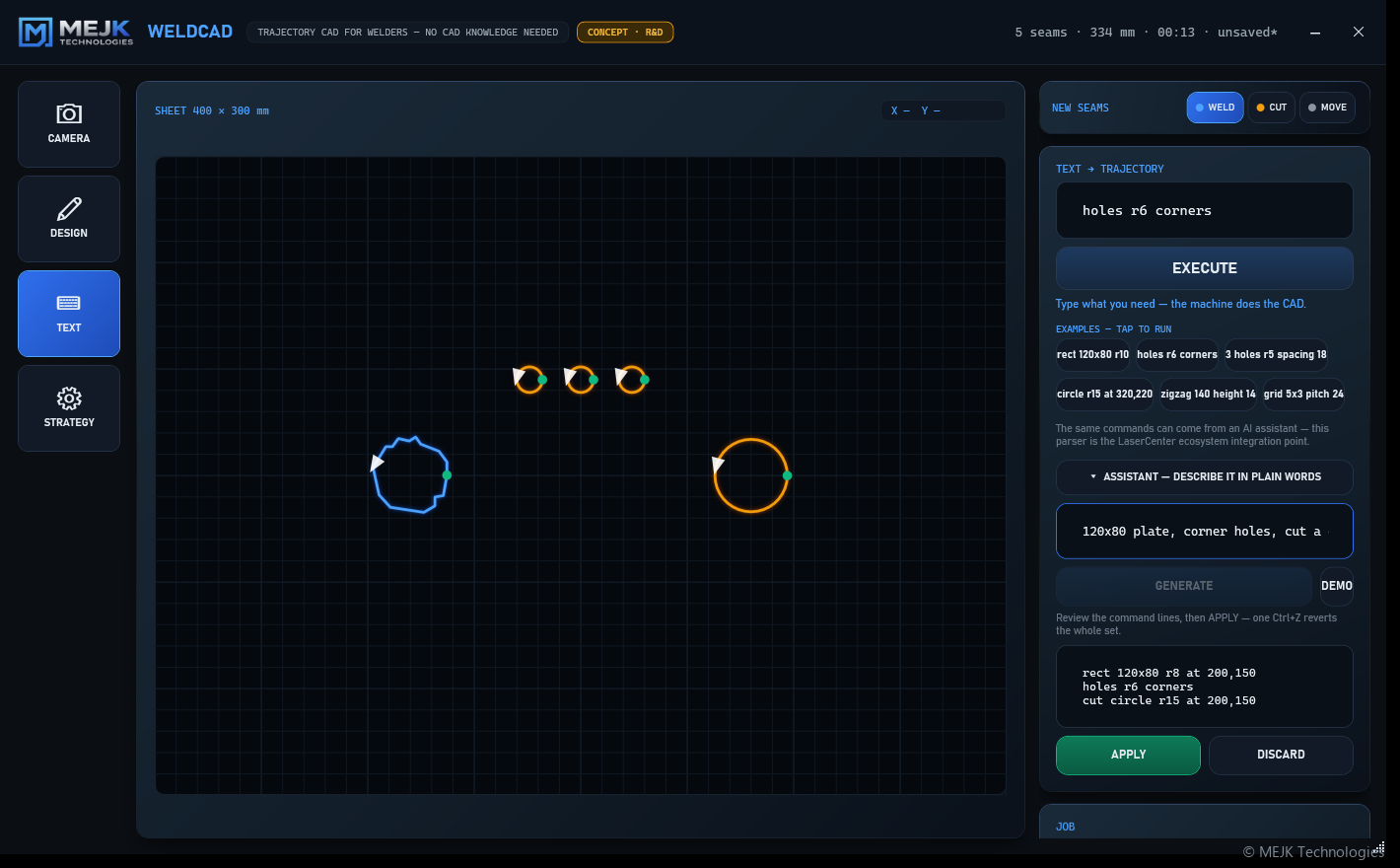Click the job status summary text
Image resolution: width=1400 pixels, height=868 pixels.
pos(1146,33)
